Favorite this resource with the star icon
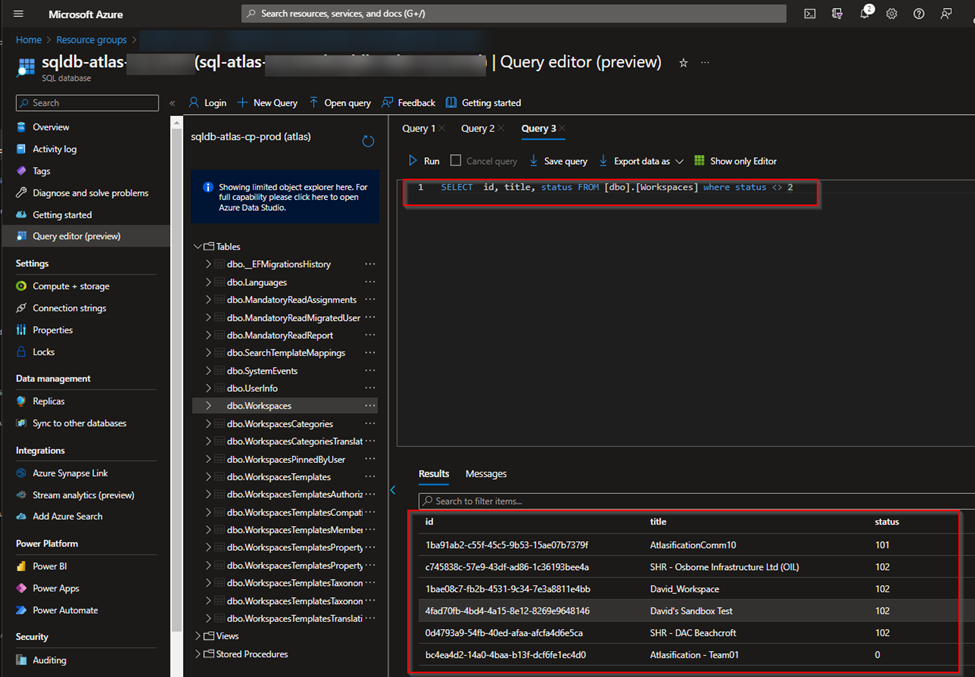Image resolution: width=975 pixels, height=677 pixels. tap(683, 63)
